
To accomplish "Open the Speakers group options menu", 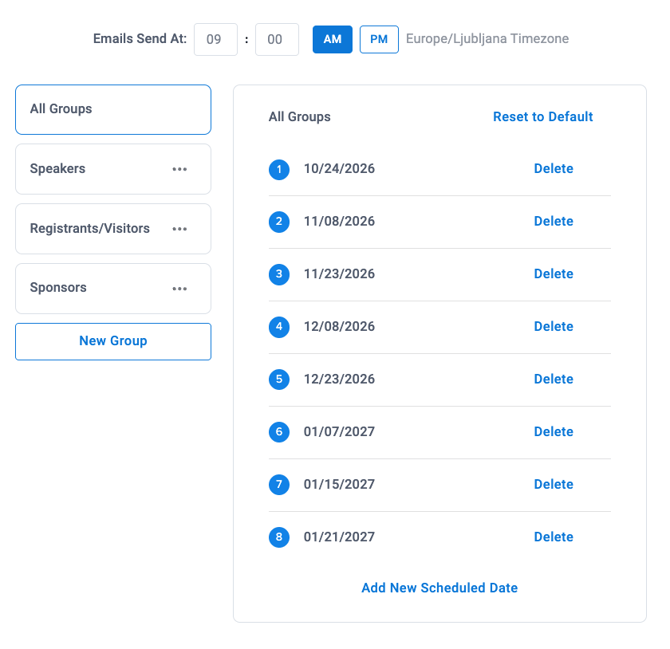I will (x=179, y=169).
